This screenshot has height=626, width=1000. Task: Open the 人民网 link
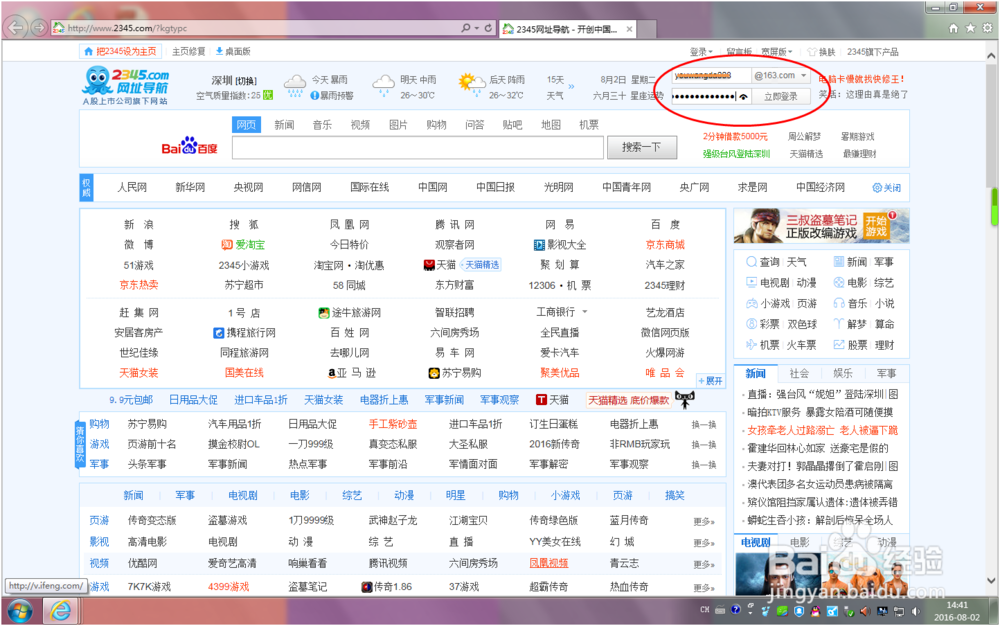pos(132,187)
